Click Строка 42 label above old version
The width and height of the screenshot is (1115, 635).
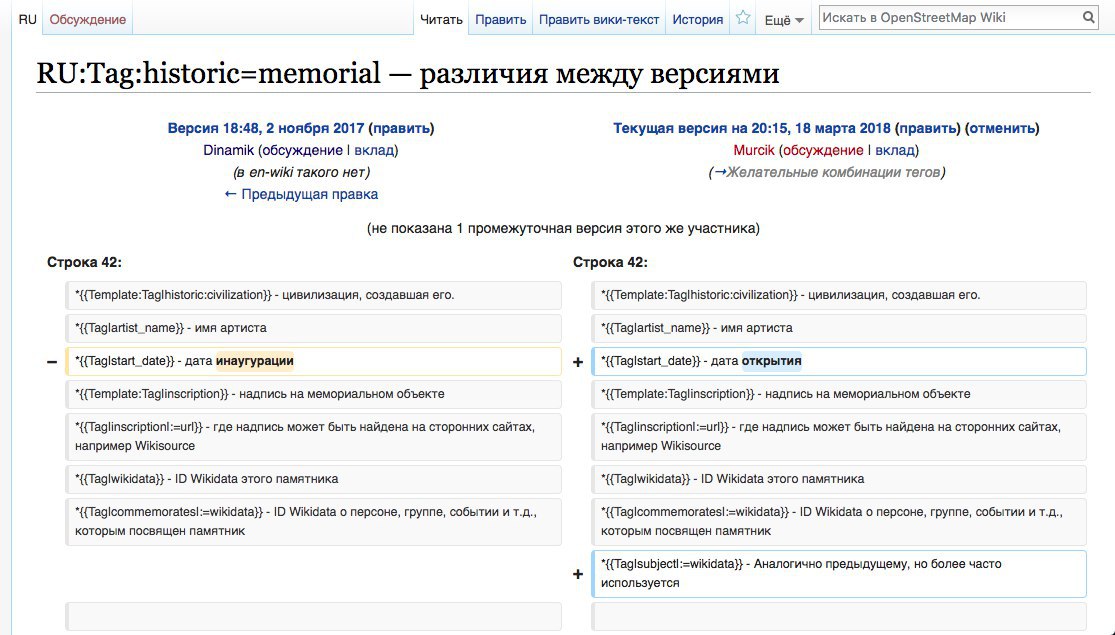(x=84, y=262)
